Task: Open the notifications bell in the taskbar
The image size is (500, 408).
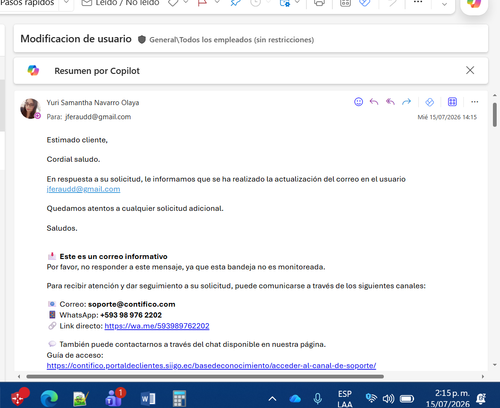Action: pos(481,398)
